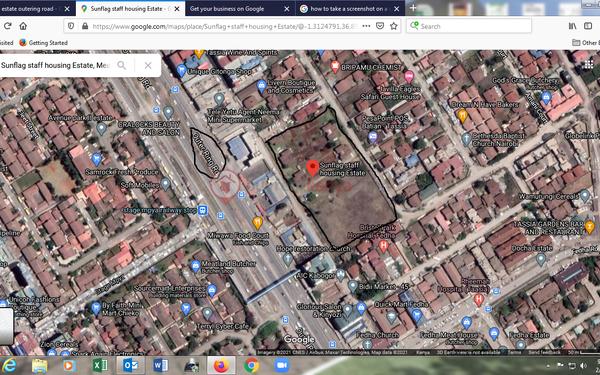Click the Miwawa Food Court restaurant marker
This screenshot has width=600, height=375.
click(x=258, y=222)
